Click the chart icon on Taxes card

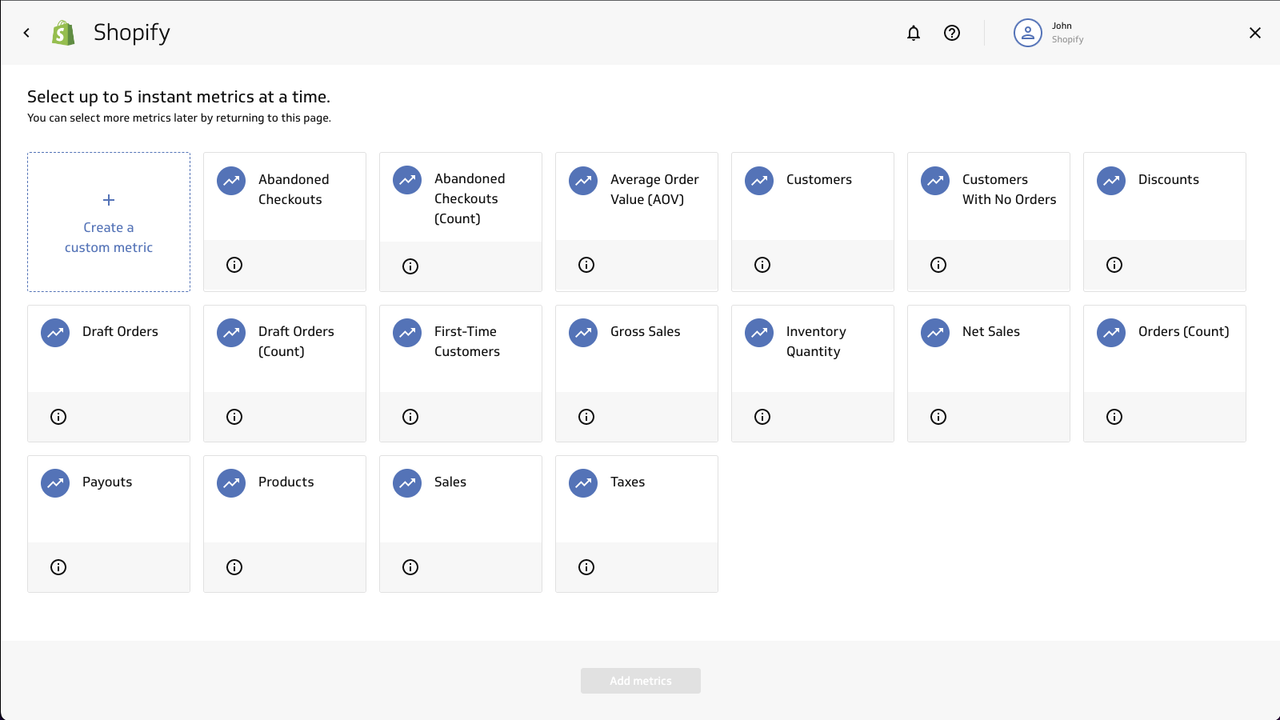tap(582, 482)
